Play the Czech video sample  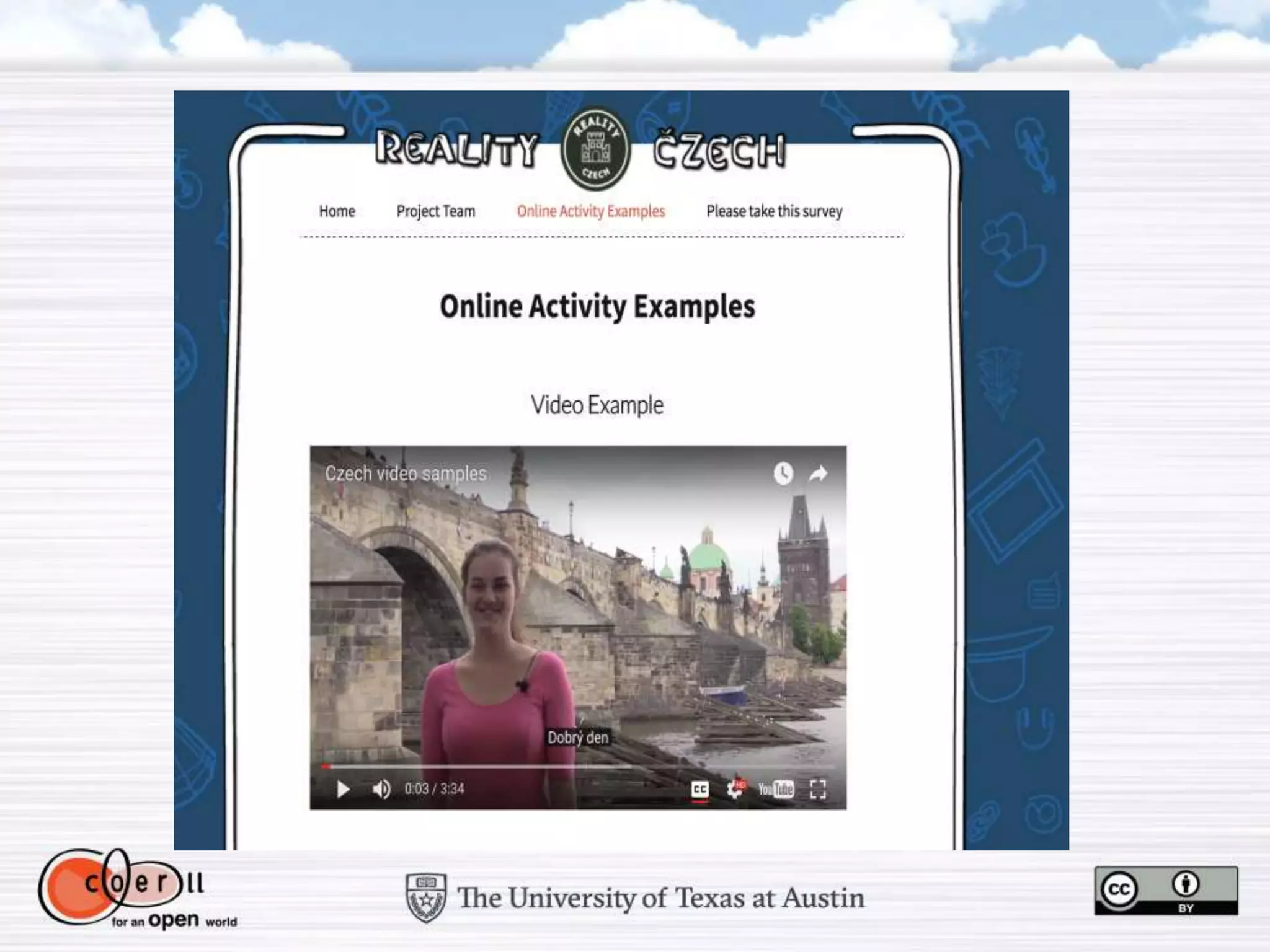(343, 789)
